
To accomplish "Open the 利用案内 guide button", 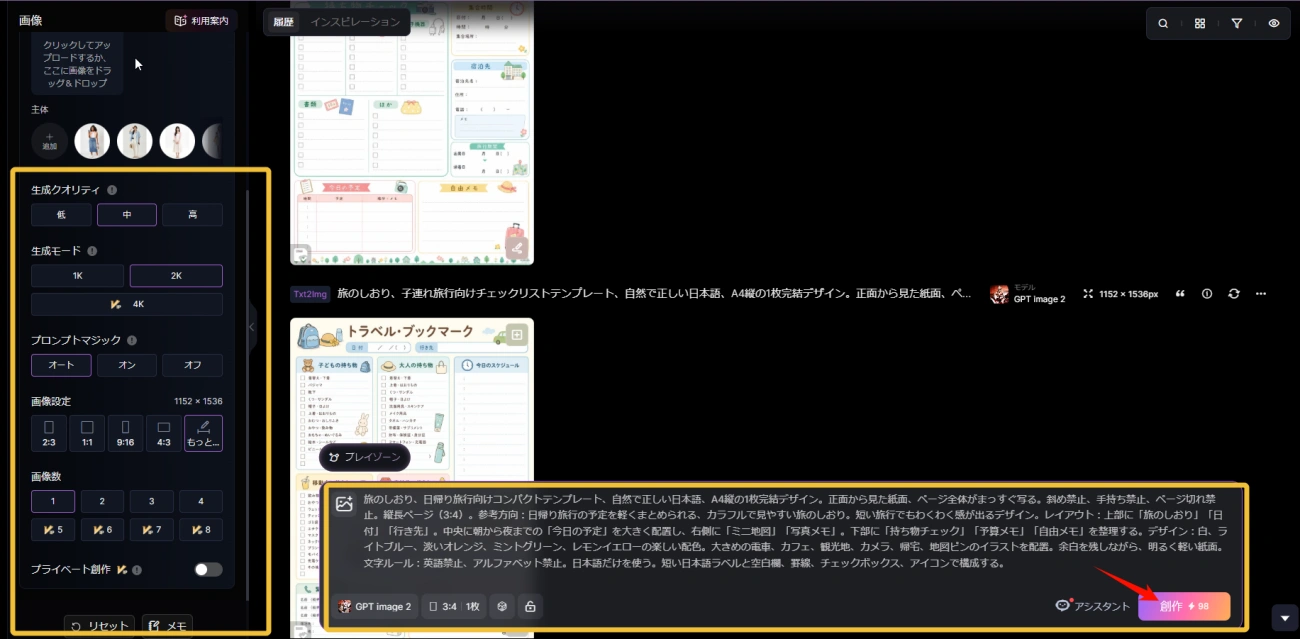I will [x=201, y=20].
